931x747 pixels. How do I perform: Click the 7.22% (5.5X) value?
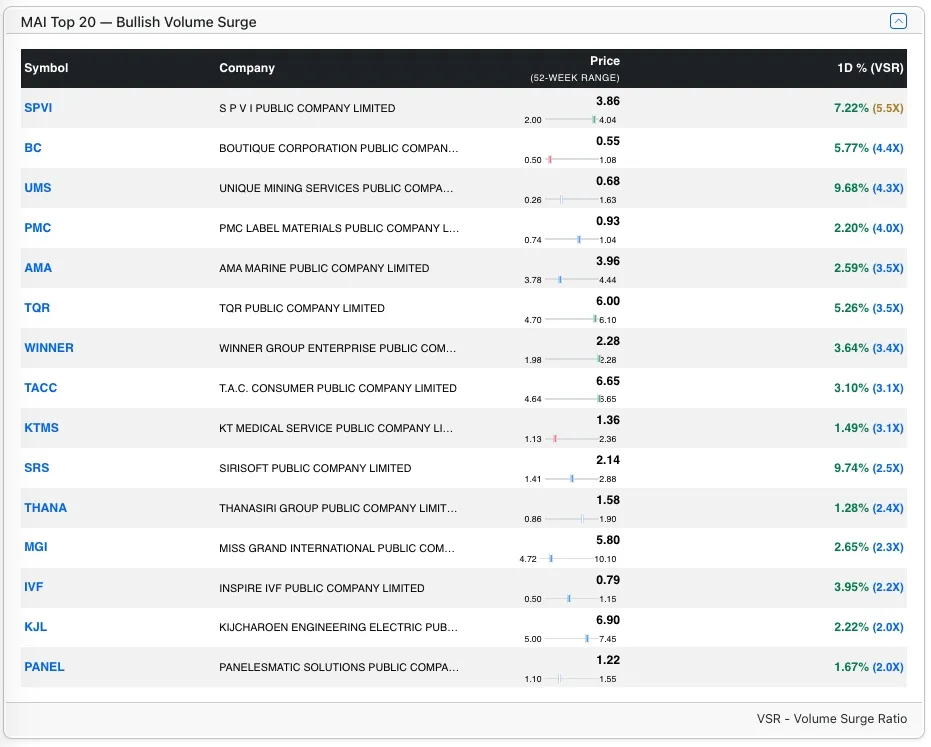click(x=869, y=107)
